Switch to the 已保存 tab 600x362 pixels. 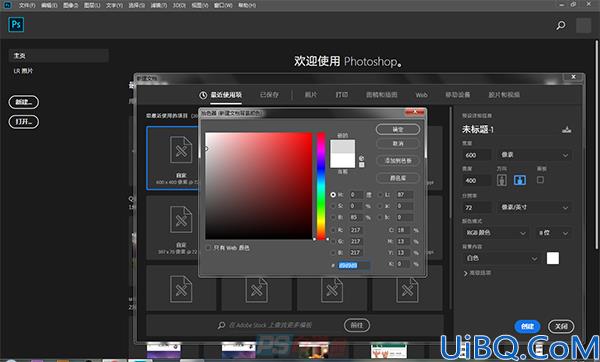click(x=269, y=95)
